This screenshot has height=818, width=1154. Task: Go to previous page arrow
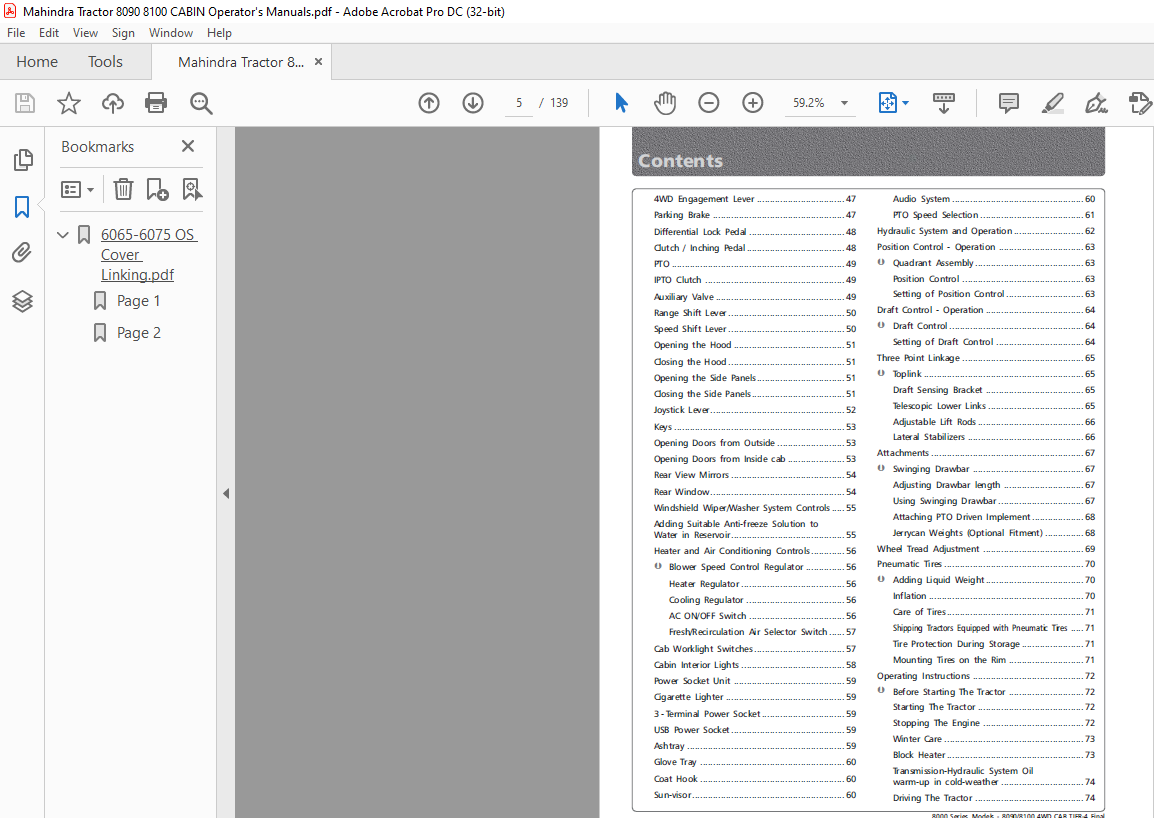[x=429, y=103]
